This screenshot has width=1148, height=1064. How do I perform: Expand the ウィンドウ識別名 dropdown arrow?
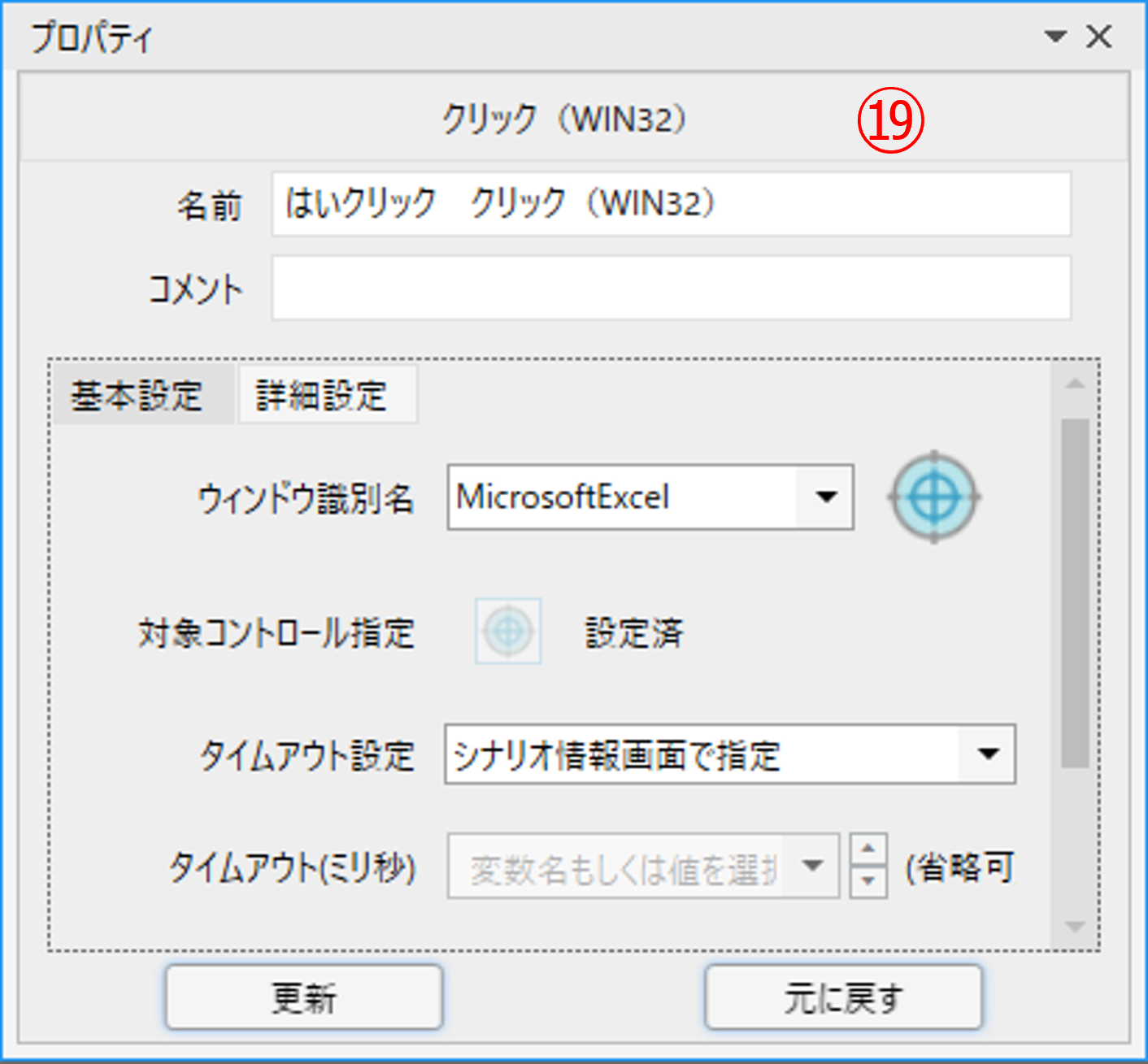tap(826, 497)
